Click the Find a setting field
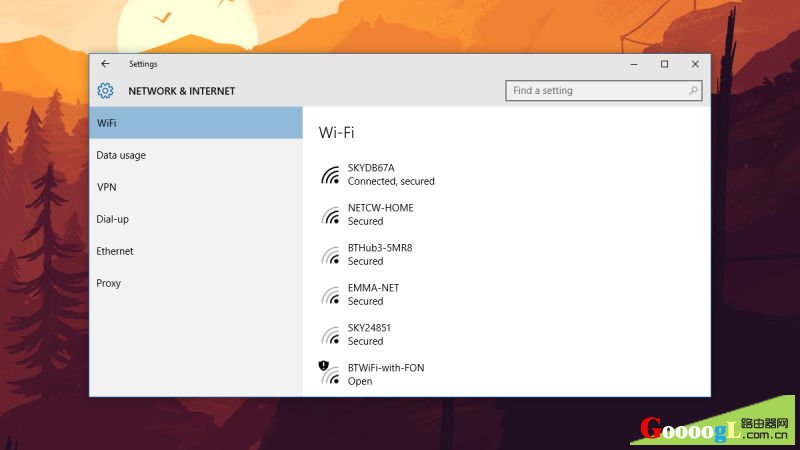The image size is (800, 450). (x=604, y=91)
